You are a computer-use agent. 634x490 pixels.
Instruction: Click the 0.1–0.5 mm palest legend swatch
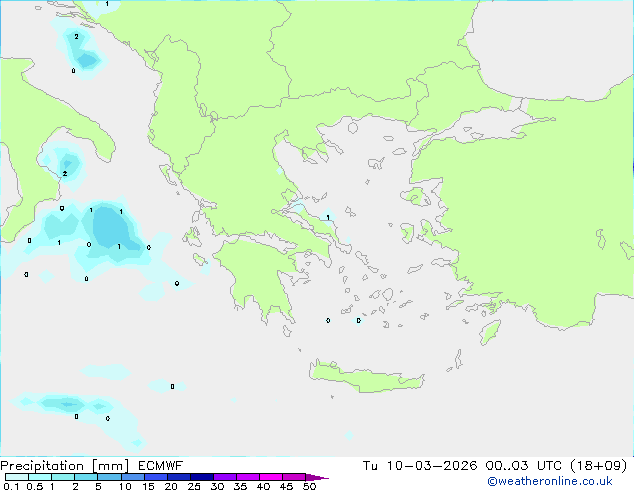[x=17, y=477]
